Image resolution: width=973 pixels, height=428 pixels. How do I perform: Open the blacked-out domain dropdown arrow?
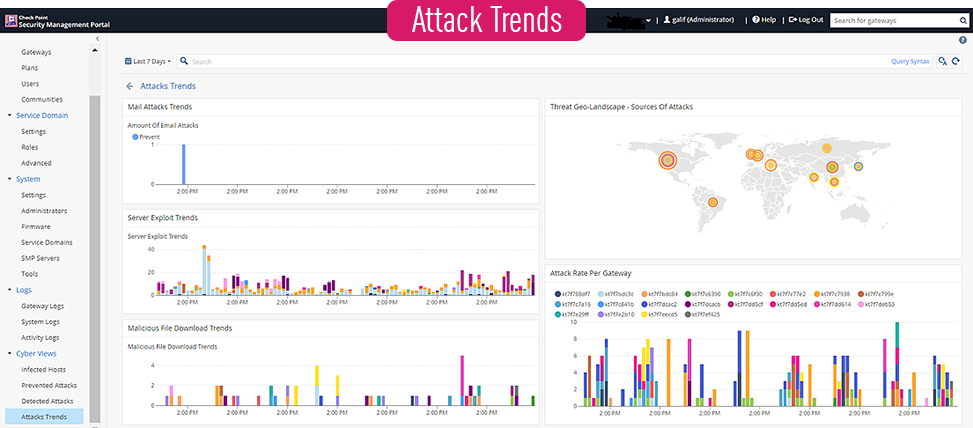pos(648,20)
